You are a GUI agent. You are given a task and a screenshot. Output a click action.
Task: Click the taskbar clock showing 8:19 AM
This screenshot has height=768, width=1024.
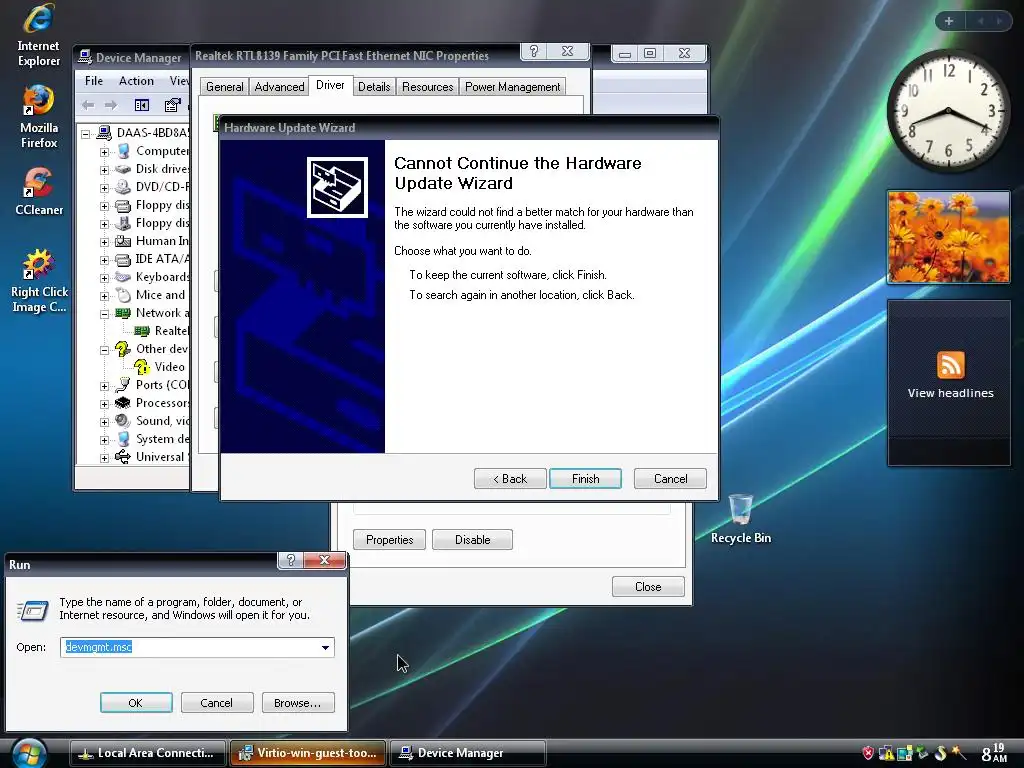pos(994,753)
